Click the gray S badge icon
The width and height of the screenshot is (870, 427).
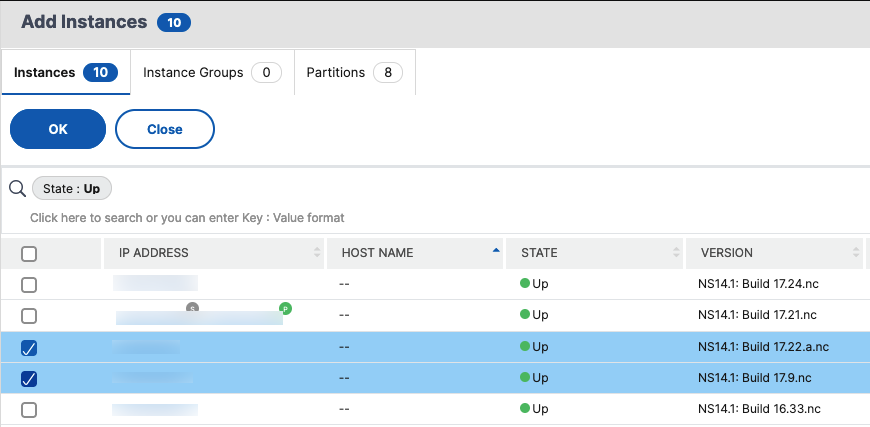click(192, 308)
